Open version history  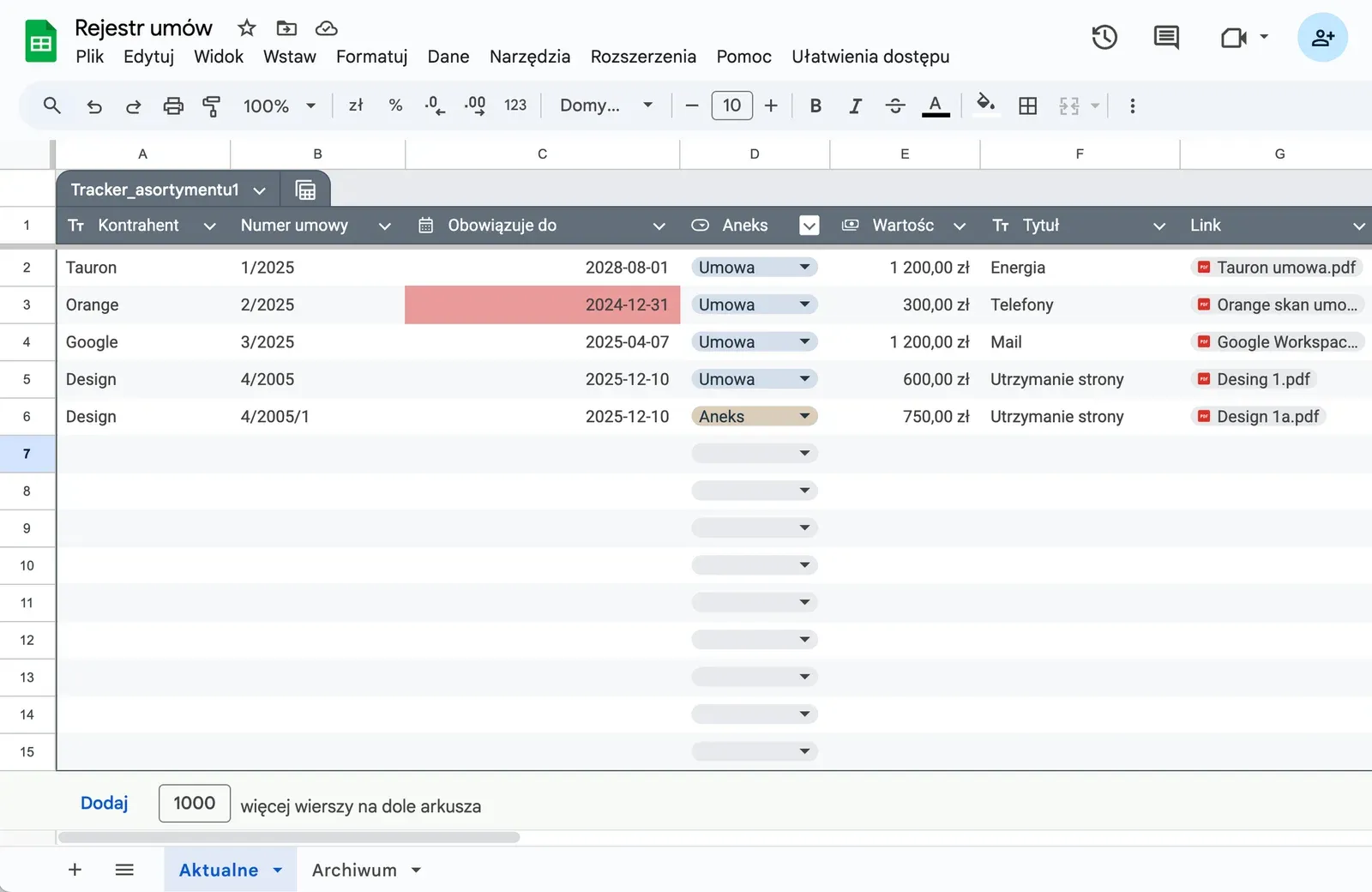click(1104, 37)
